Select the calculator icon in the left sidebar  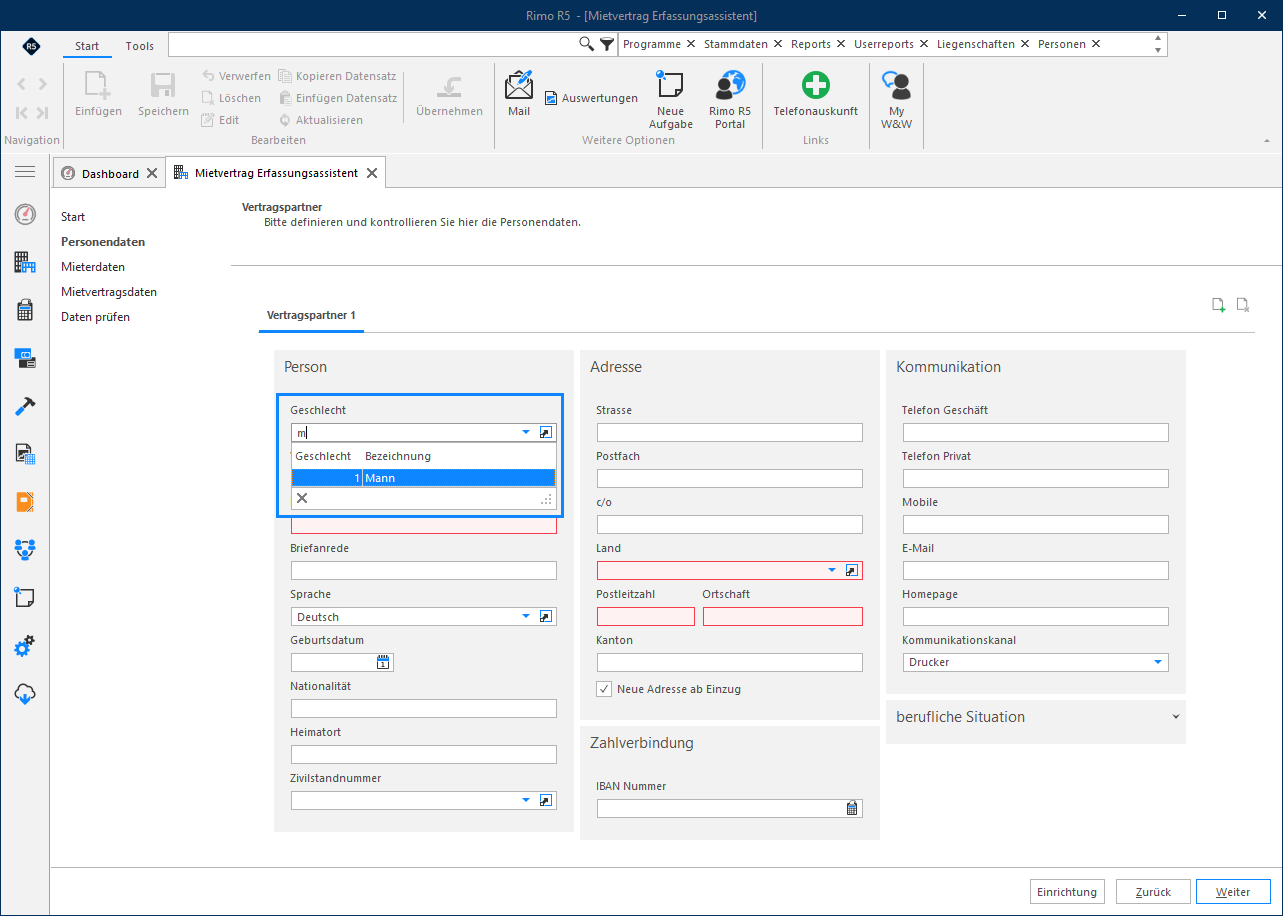(x=25, y=310)
